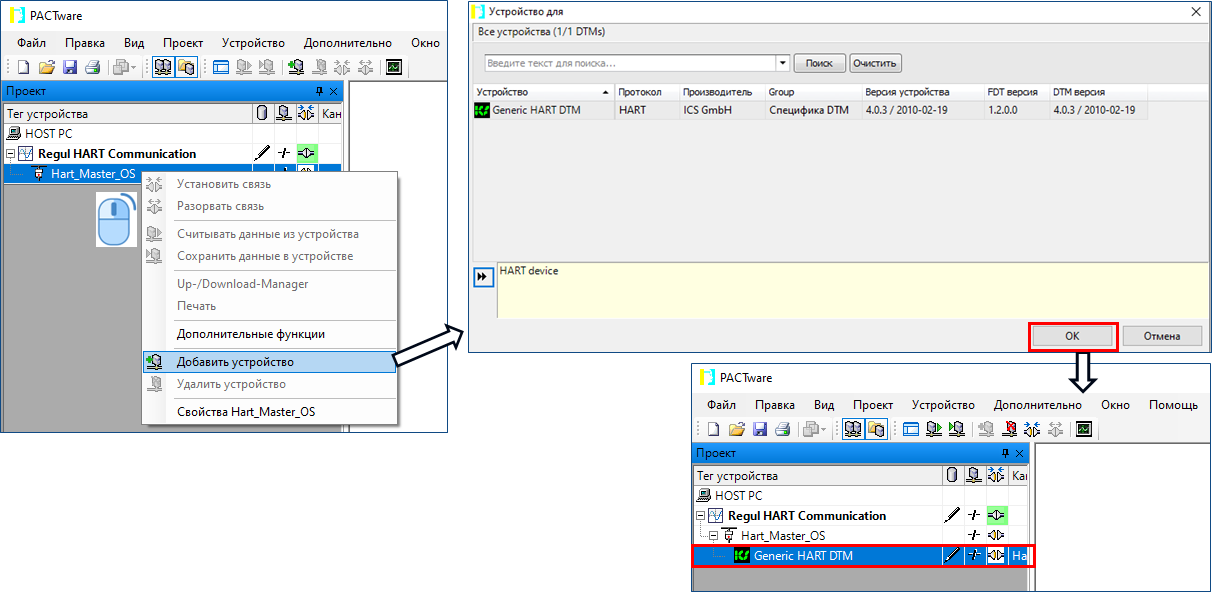The height and width of the screenshot is (592, 1212).
Task: Choose Свойства Hart_Master_OS in the context menu
Action: 246,412
